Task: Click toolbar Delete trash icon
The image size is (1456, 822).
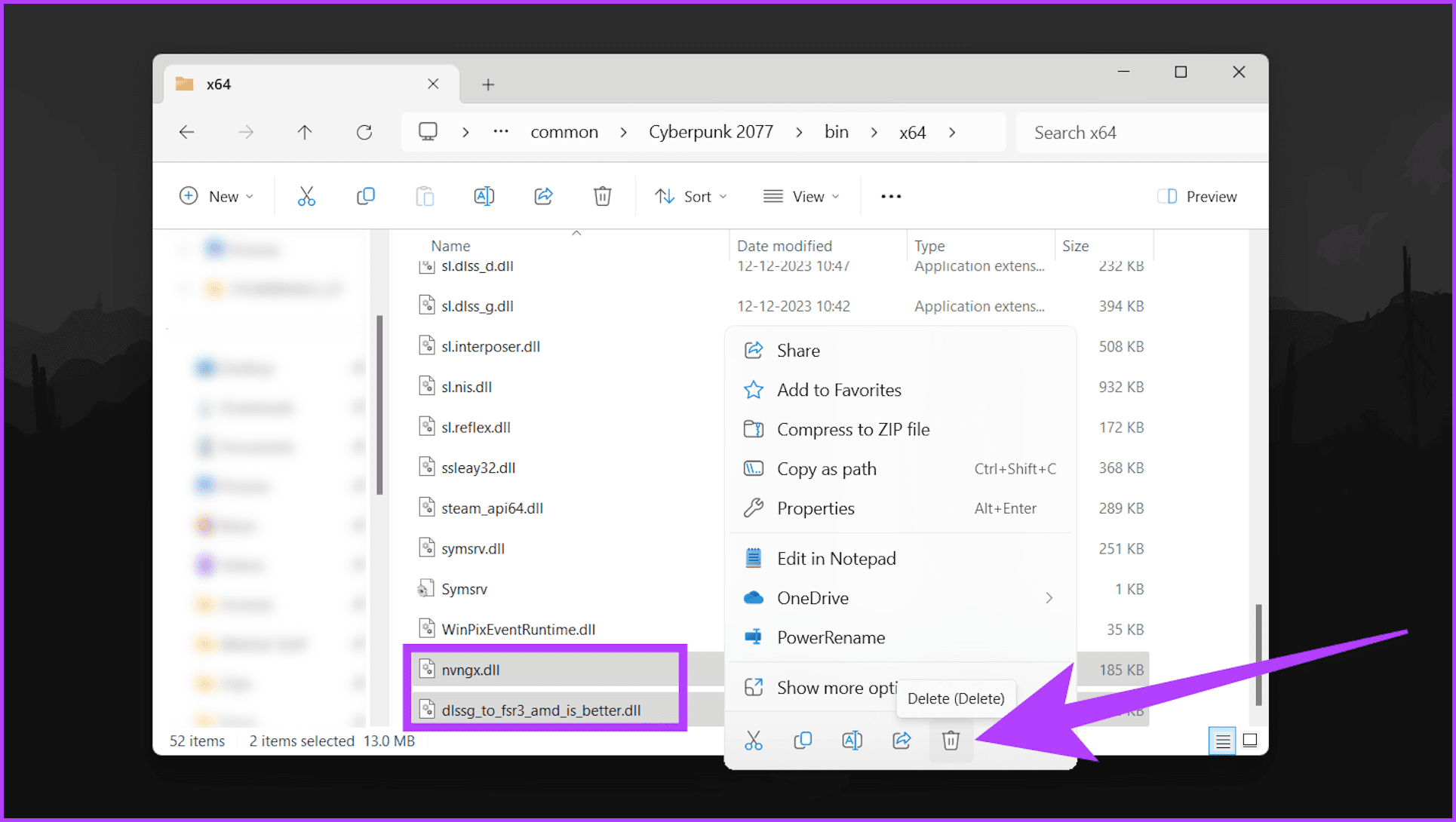Action: pyautogui.click(x=602, y=197)
